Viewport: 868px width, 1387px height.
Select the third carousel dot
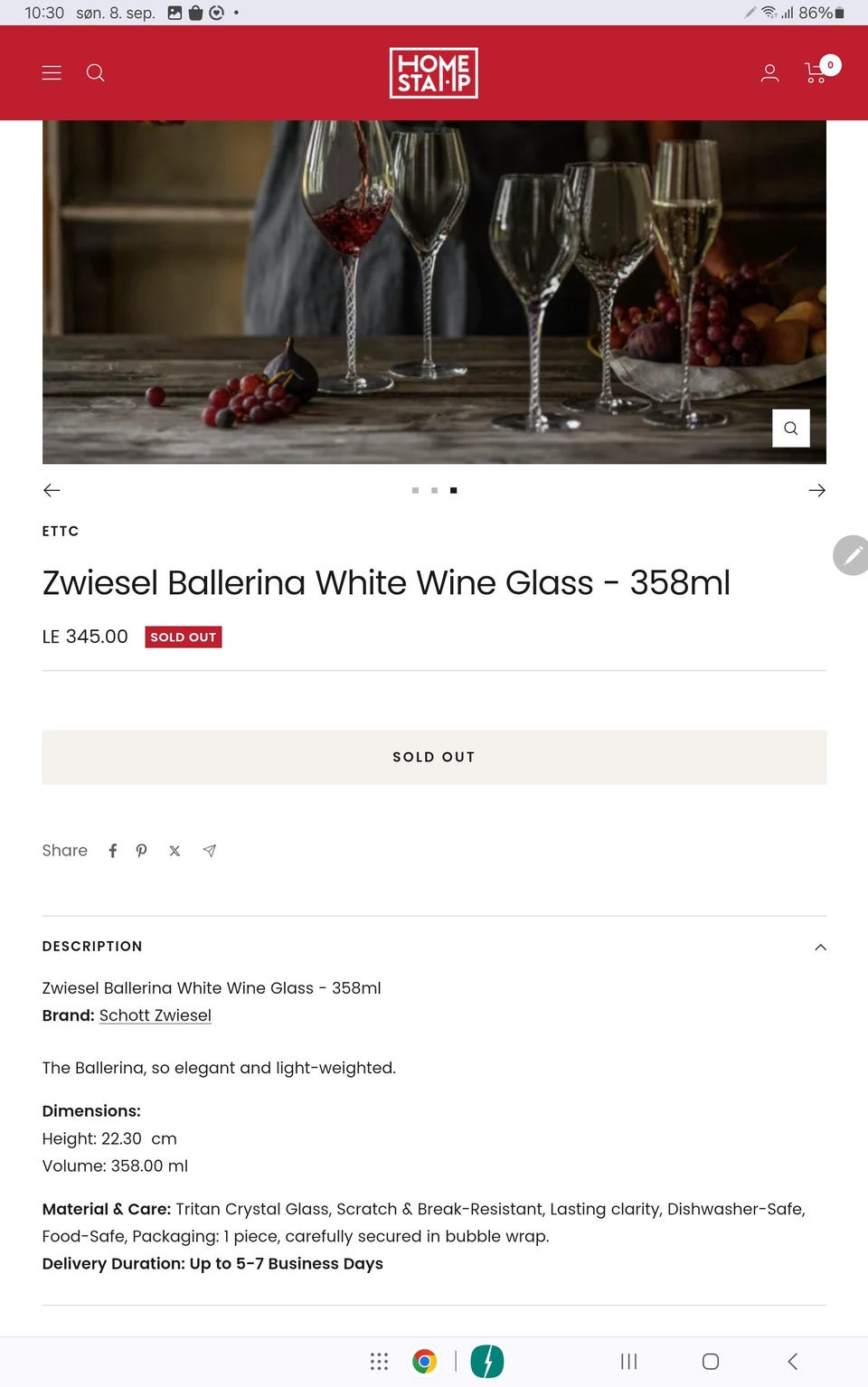click(x=453, y=490)
